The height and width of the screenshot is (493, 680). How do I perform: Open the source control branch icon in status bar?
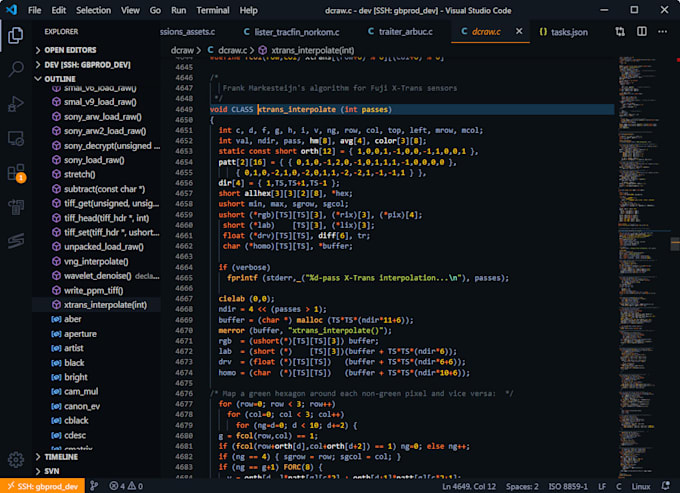click(x=94, y=486)
